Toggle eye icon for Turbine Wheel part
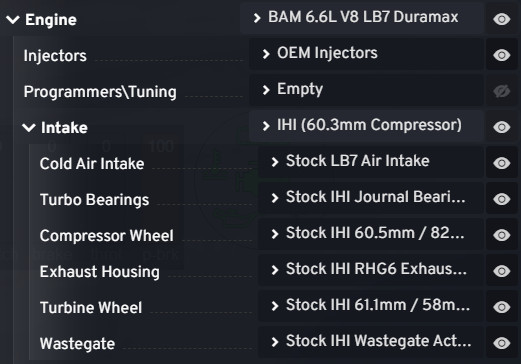This screenshot has height=364, width=521. click(502, 307)
